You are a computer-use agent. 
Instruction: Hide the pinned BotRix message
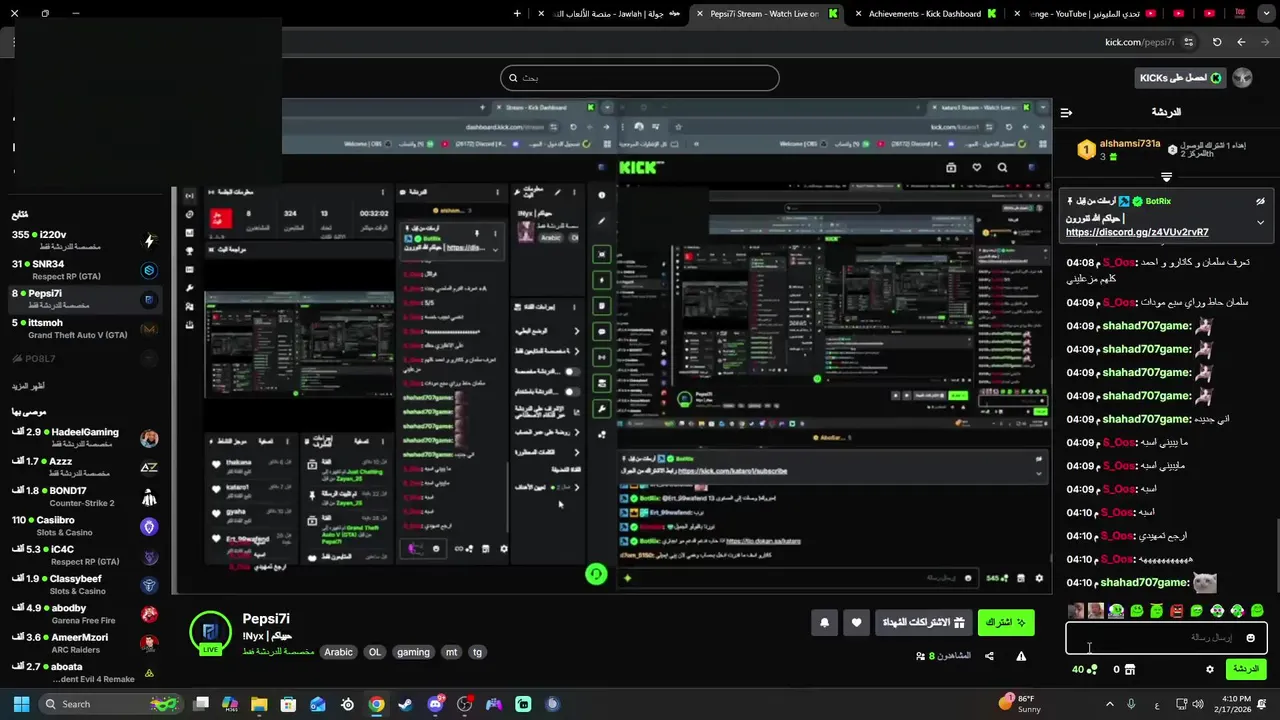[1260, 201]
